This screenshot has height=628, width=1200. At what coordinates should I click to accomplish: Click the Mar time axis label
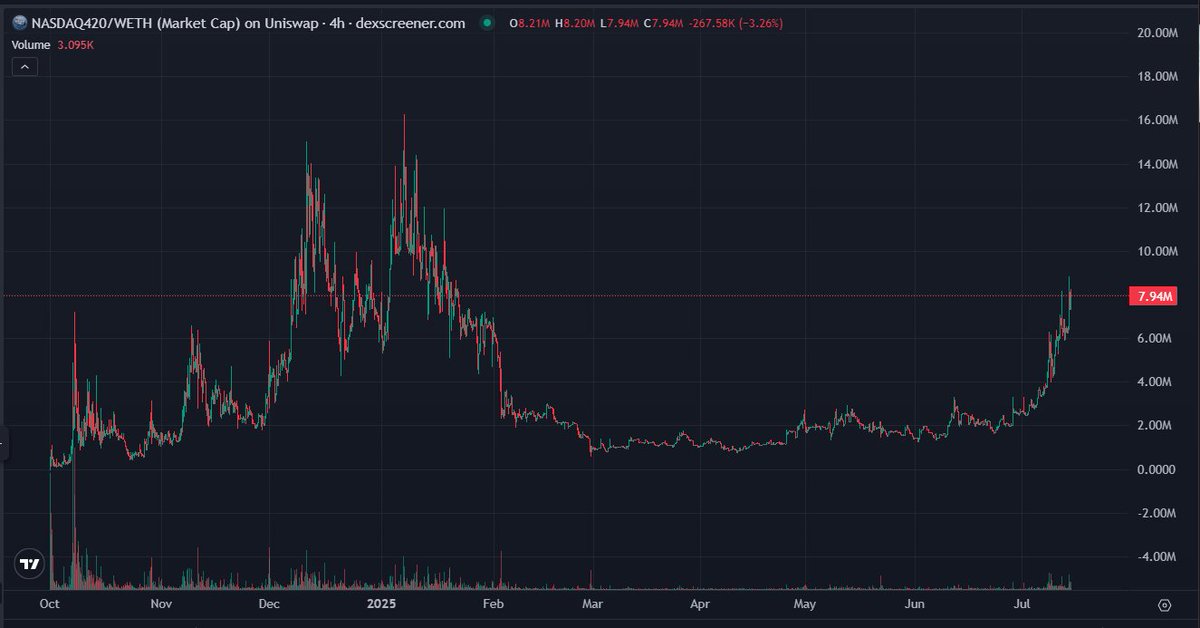(x=592, y=605)
